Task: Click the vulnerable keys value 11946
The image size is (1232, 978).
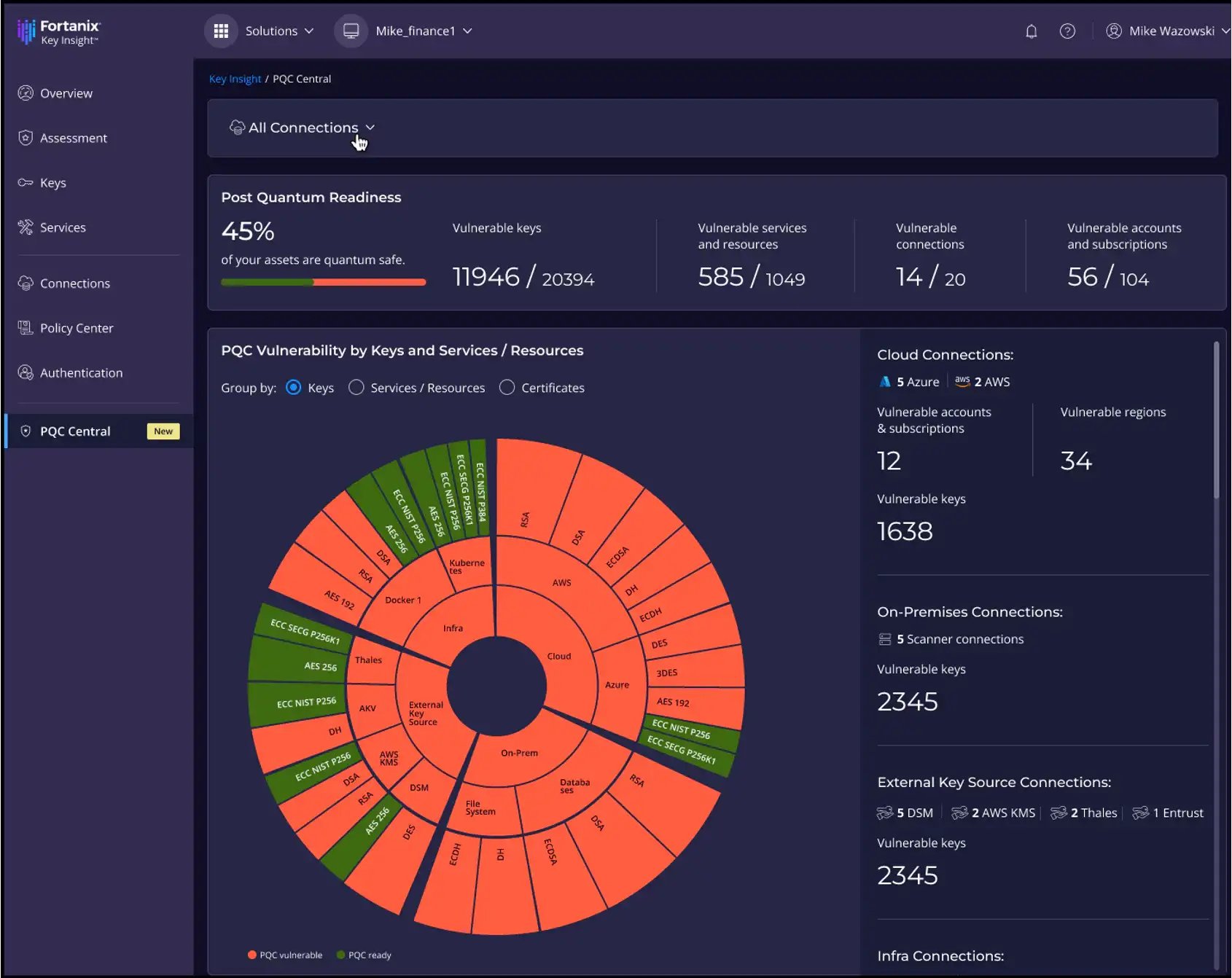Action: (486, 277)
